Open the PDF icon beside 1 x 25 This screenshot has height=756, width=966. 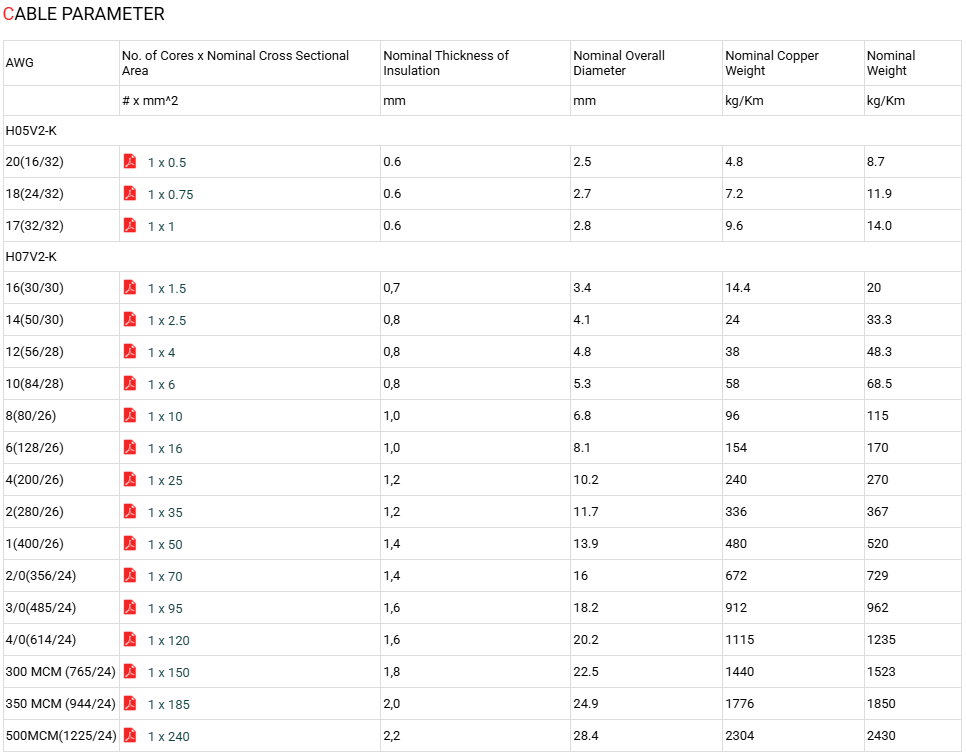(130, 480)
